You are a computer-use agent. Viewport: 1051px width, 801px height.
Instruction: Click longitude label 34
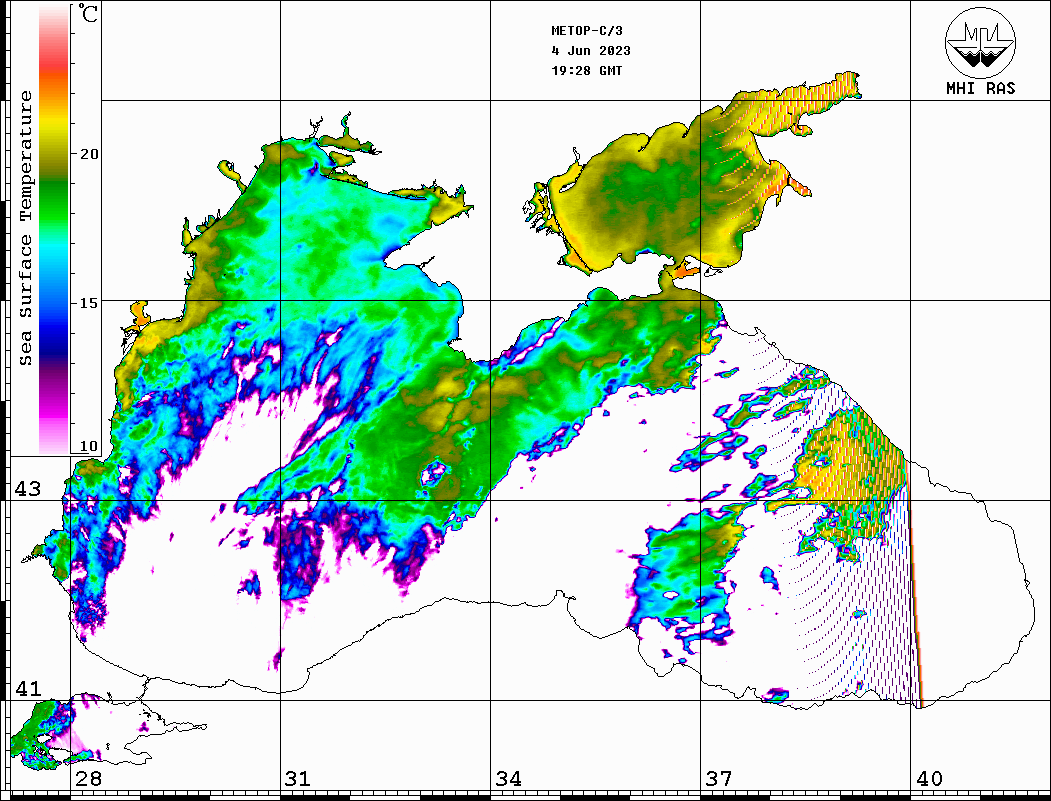[509, 778]
